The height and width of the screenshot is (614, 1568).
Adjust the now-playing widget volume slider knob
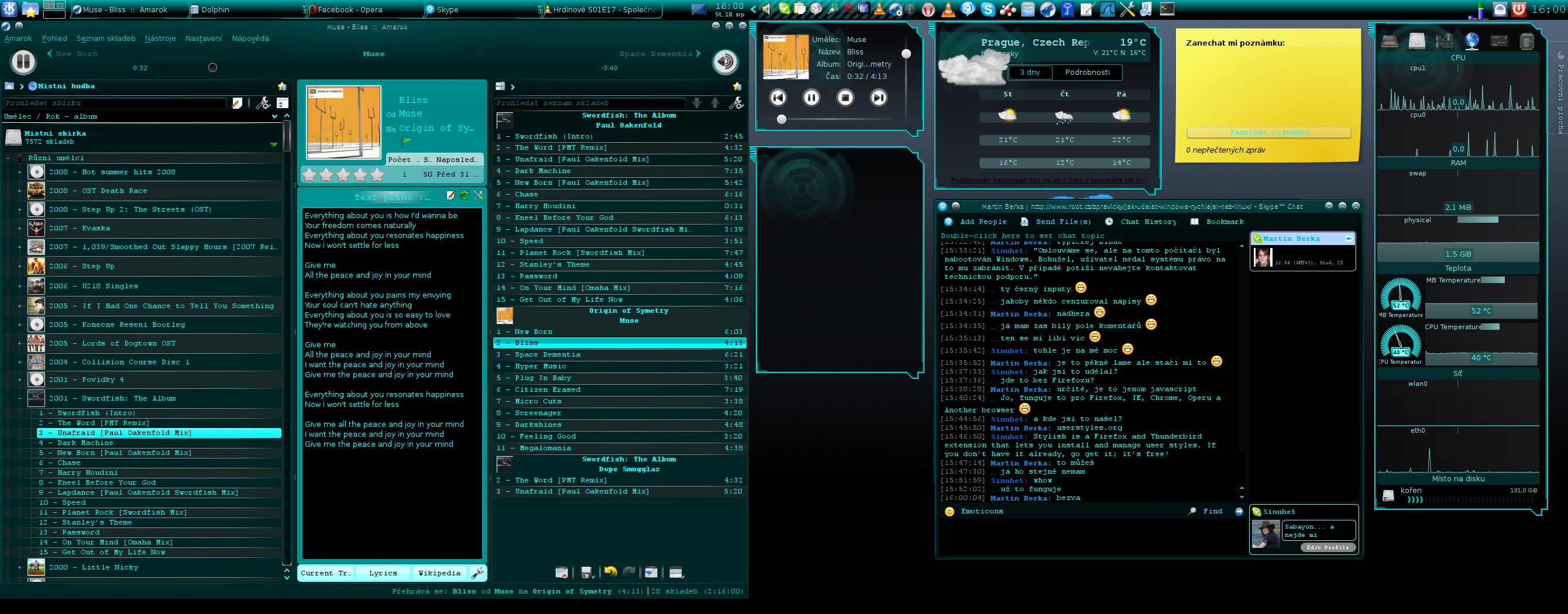click(906, 54)
